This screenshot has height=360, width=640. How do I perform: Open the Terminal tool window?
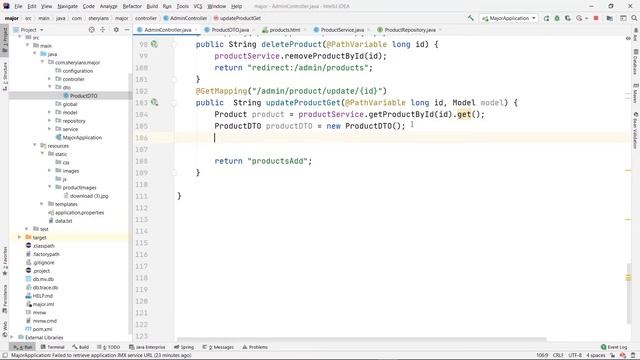click(53, 347)
